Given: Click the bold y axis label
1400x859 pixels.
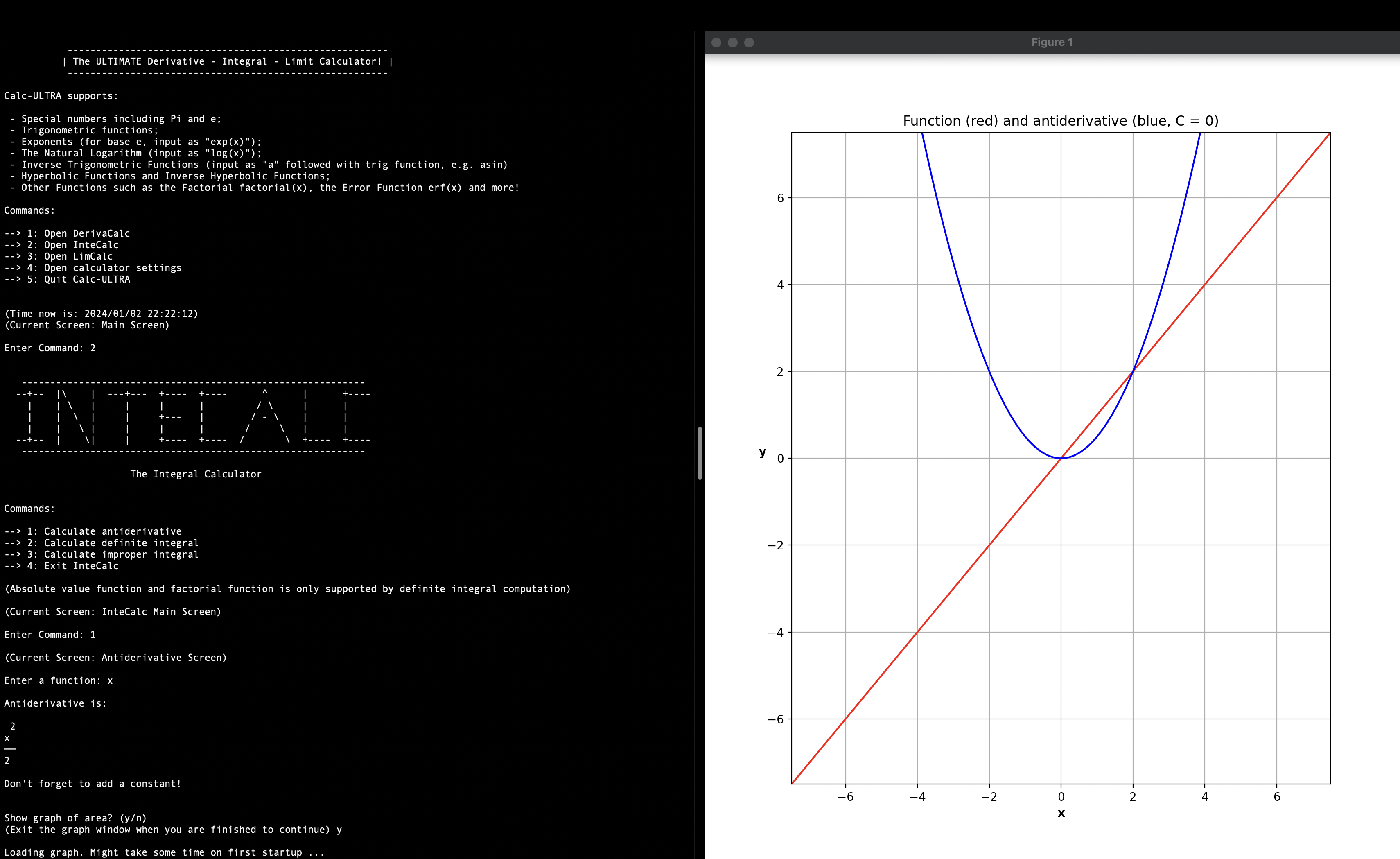Looking at the screenshot, I should point(763,452).
